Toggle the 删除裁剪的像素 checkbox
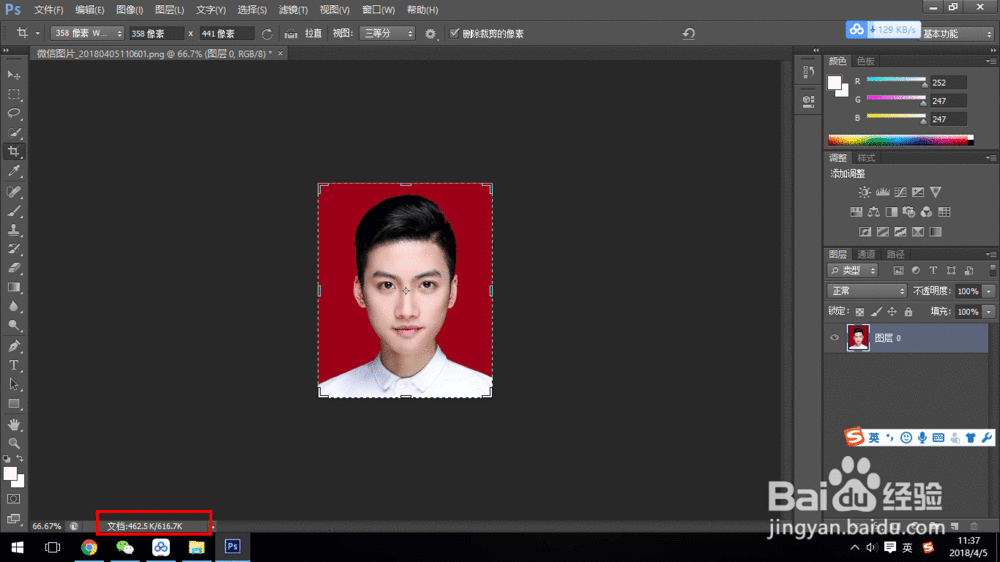1000x562 pixels. click(x=456, y=33)
